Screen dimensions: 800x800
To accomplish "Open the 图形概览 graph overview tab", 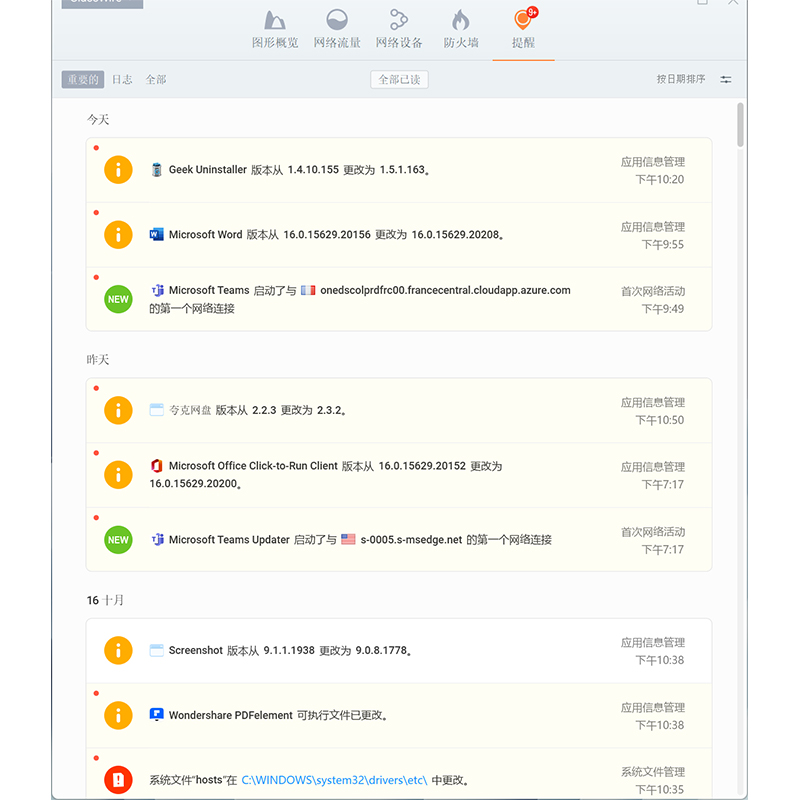I will pyautogui.click(x=275, y=30).
